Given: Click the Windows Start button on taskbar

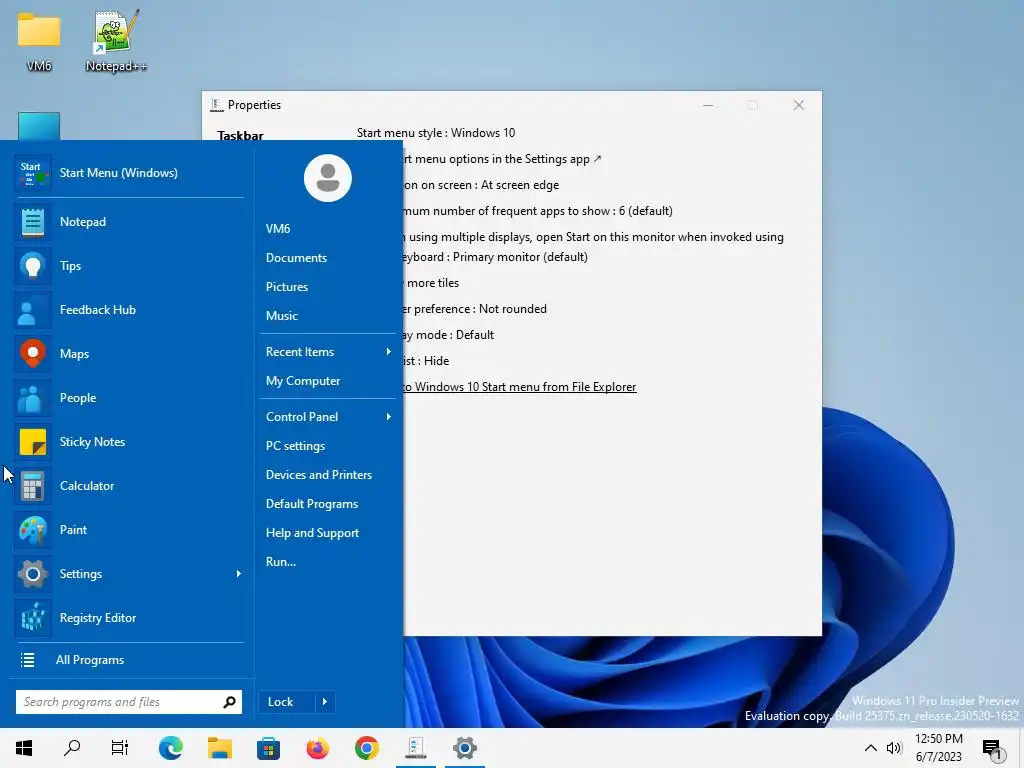Looking at the screenshot, I should (24, 748).
